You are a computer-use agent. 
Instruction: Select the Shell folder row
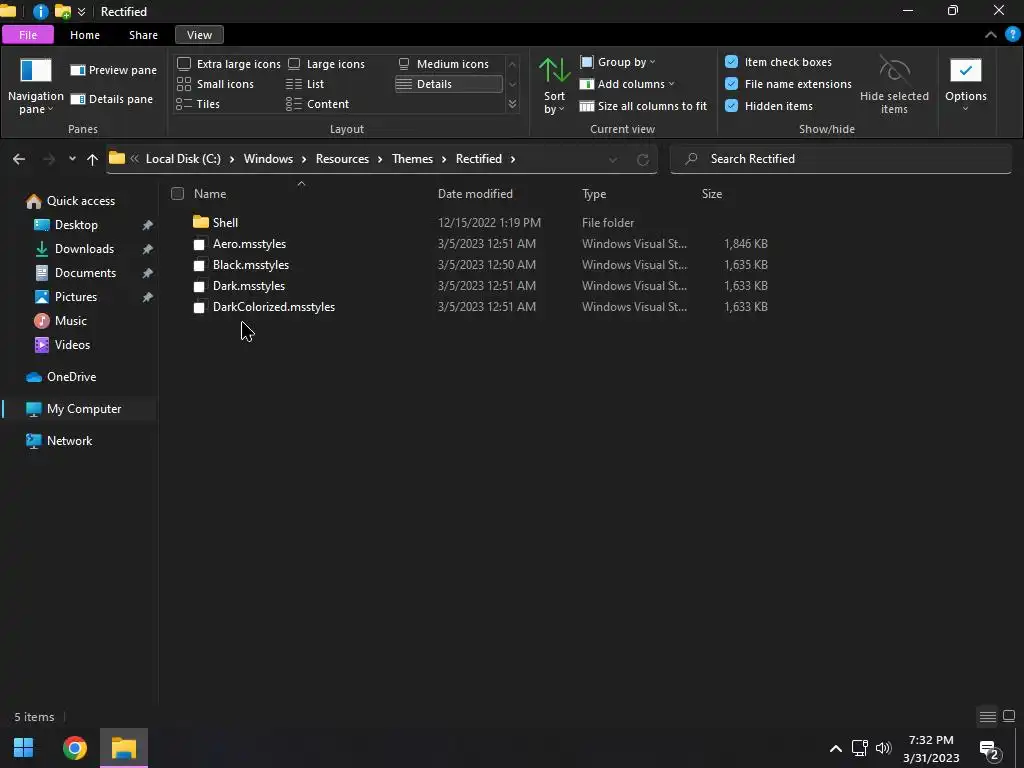(480, 223)
